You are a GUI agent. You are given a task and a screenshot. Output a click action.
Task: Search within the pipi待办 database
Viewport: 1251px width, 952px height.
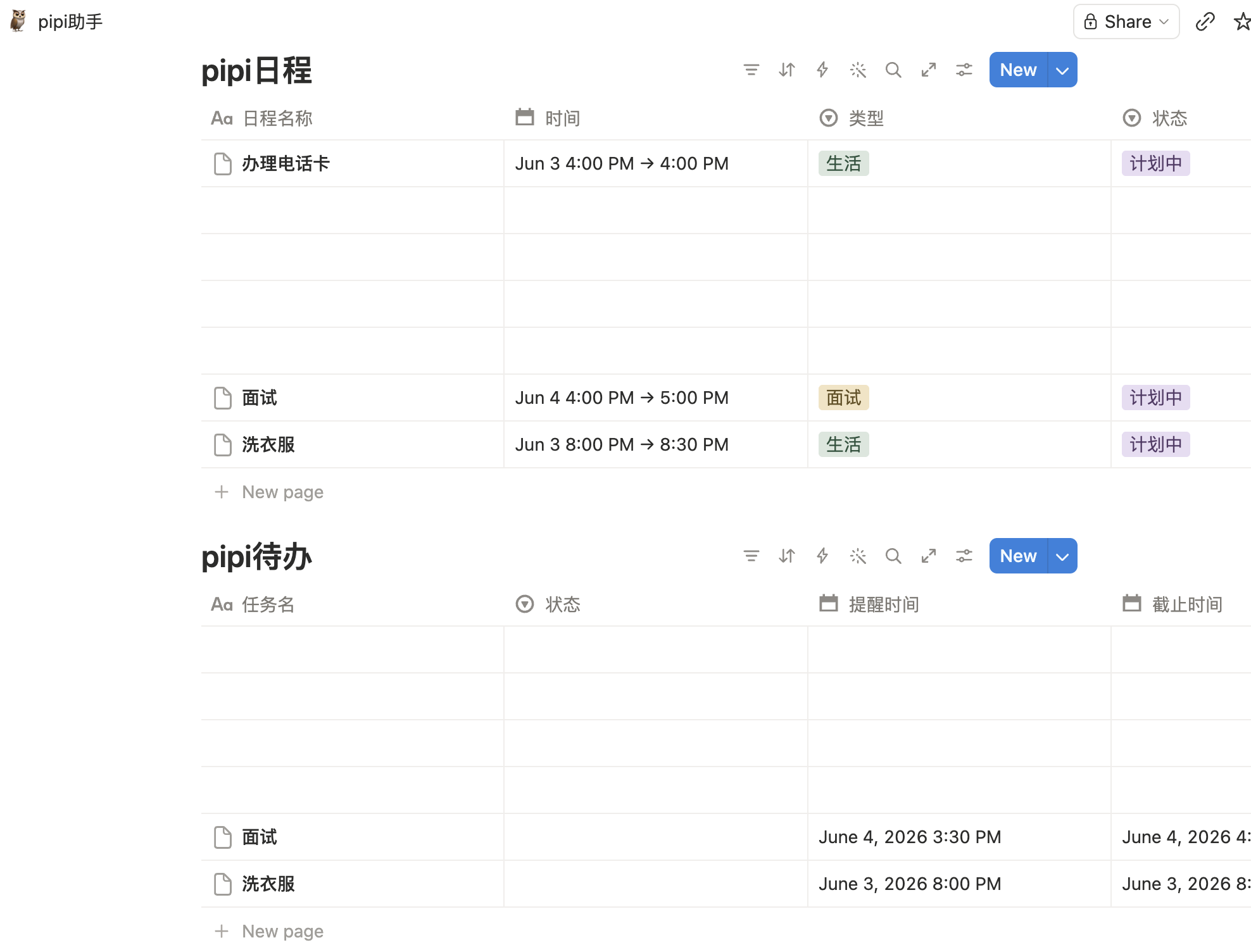point(893,556)
